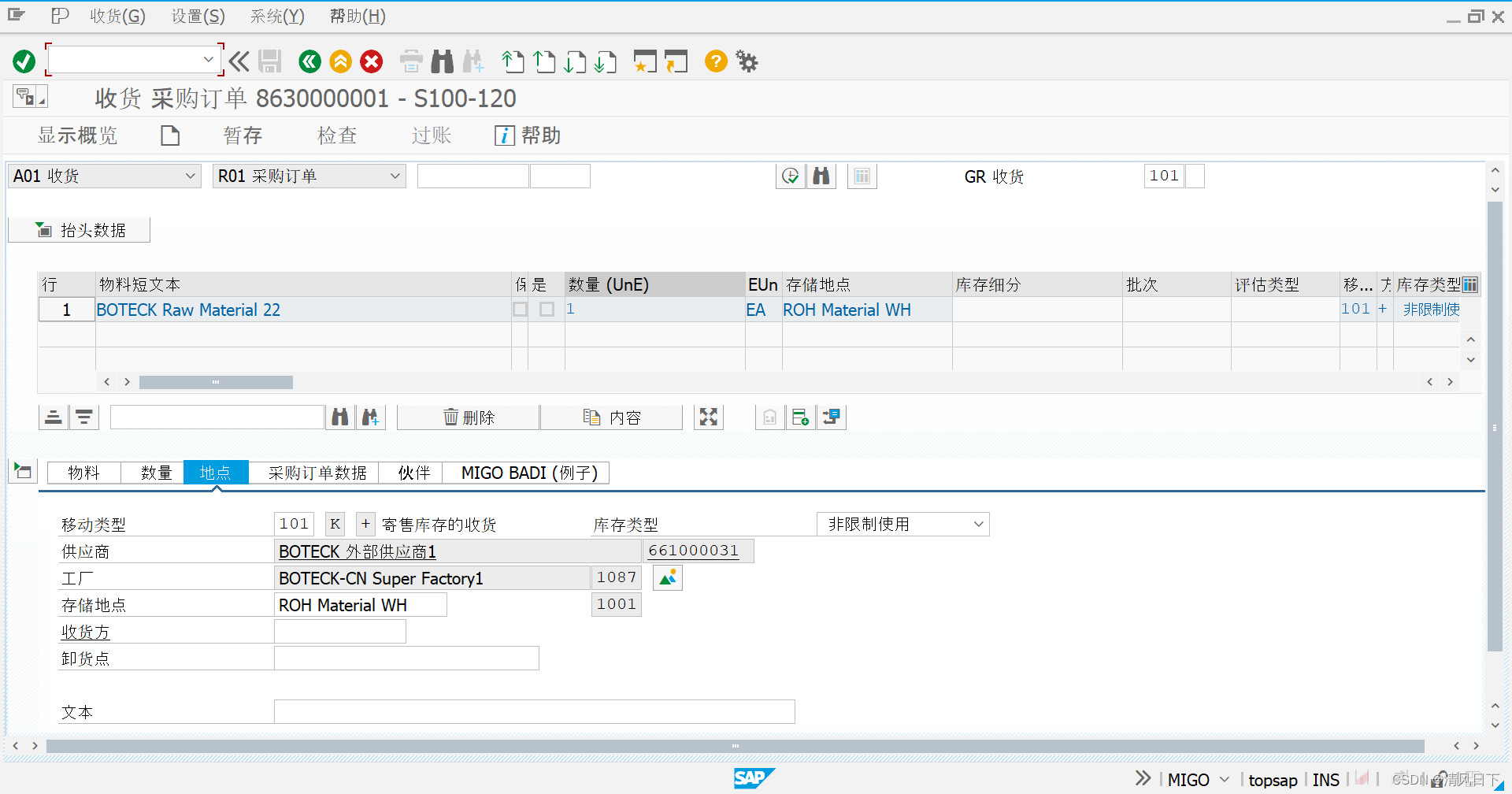Click the Find Purchase Order binoculars icon

coord(821,176)
